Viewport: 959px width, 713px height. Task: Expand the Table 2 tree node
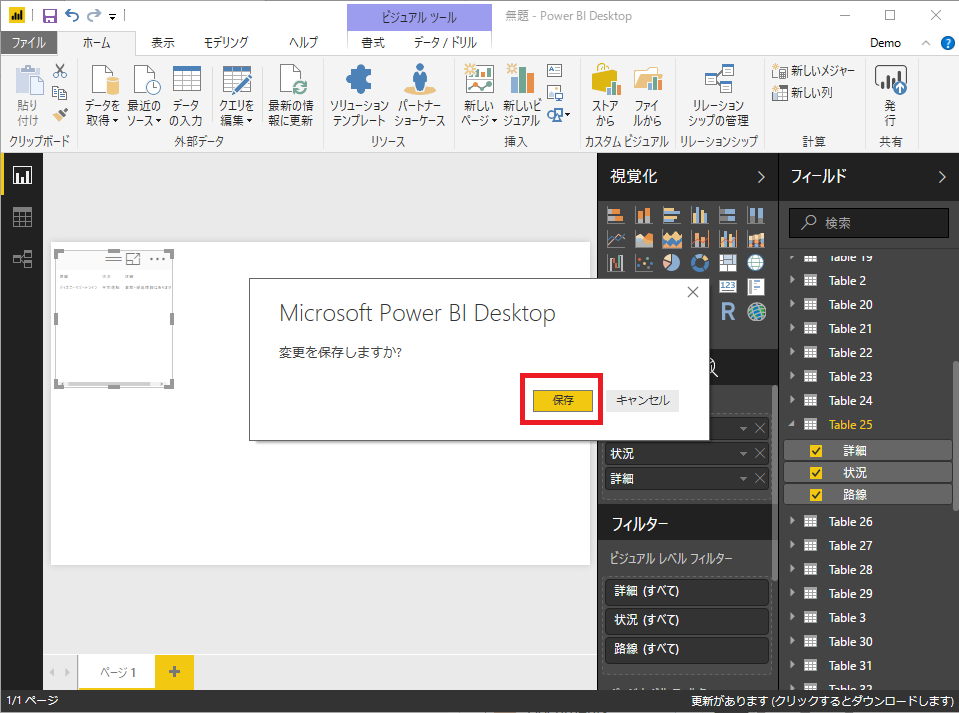(792, 280)
